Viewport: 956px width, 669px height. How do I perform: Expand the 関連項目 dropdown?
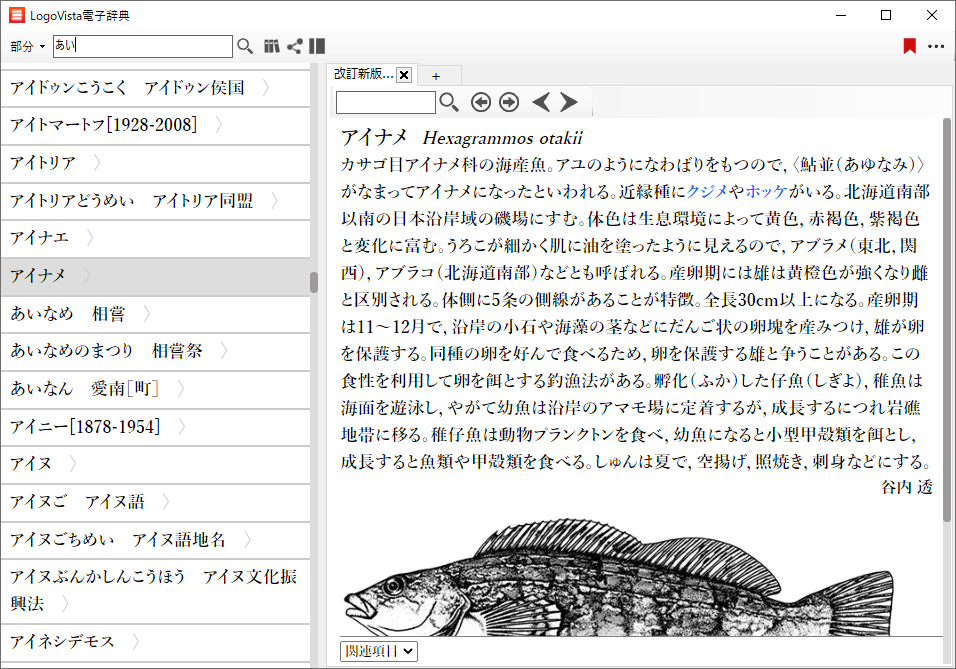(x=379, y=651)
